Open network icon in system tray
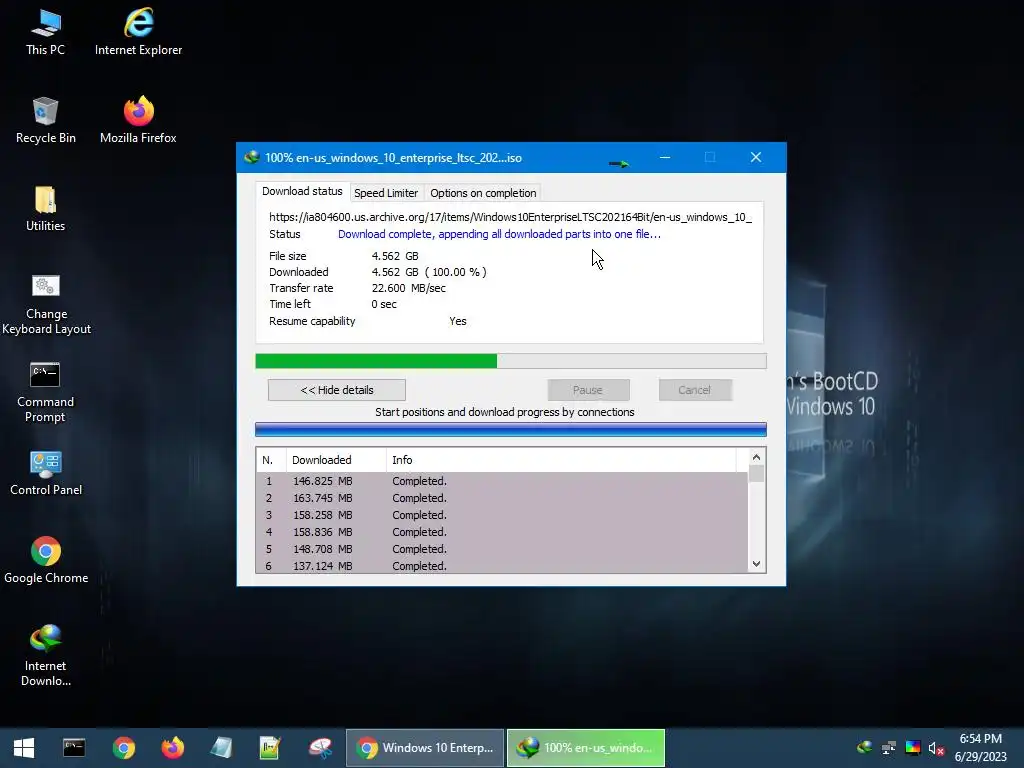The width and height of the screenshot is (1024, 768). pos(888,748)
